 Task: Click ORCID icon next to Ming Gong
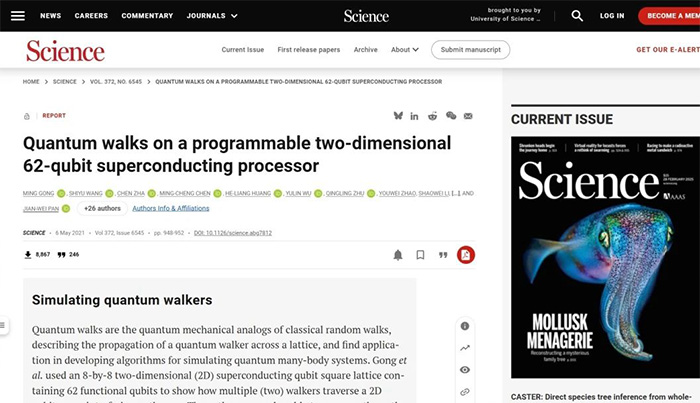pyautogui.click(x=61, y=193)
